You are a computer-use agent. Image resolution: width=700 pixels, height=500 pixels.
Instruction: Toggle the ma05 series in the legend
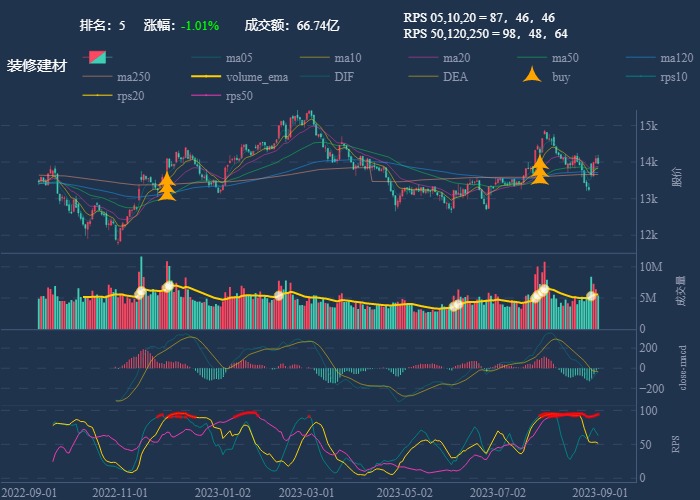[238, 58]
